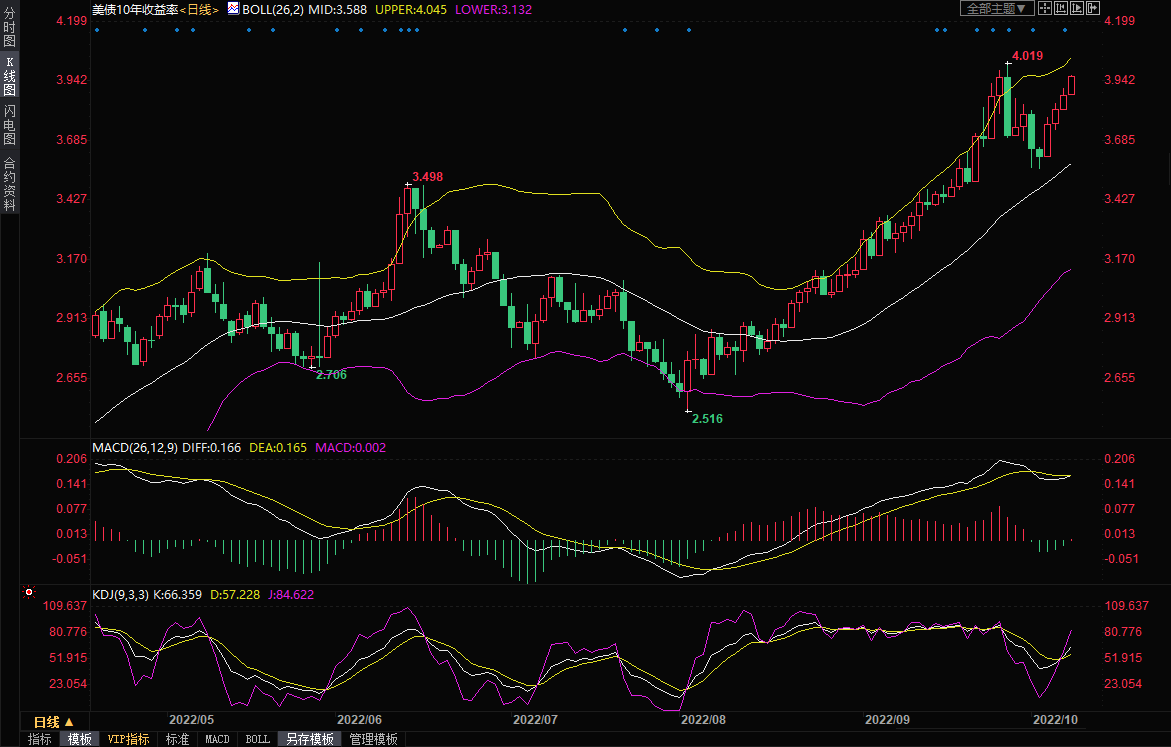Viewport: 1171px width, 747px height.
Task: Click the first blue event dot at top-left
Action: [x=97, y=30]
